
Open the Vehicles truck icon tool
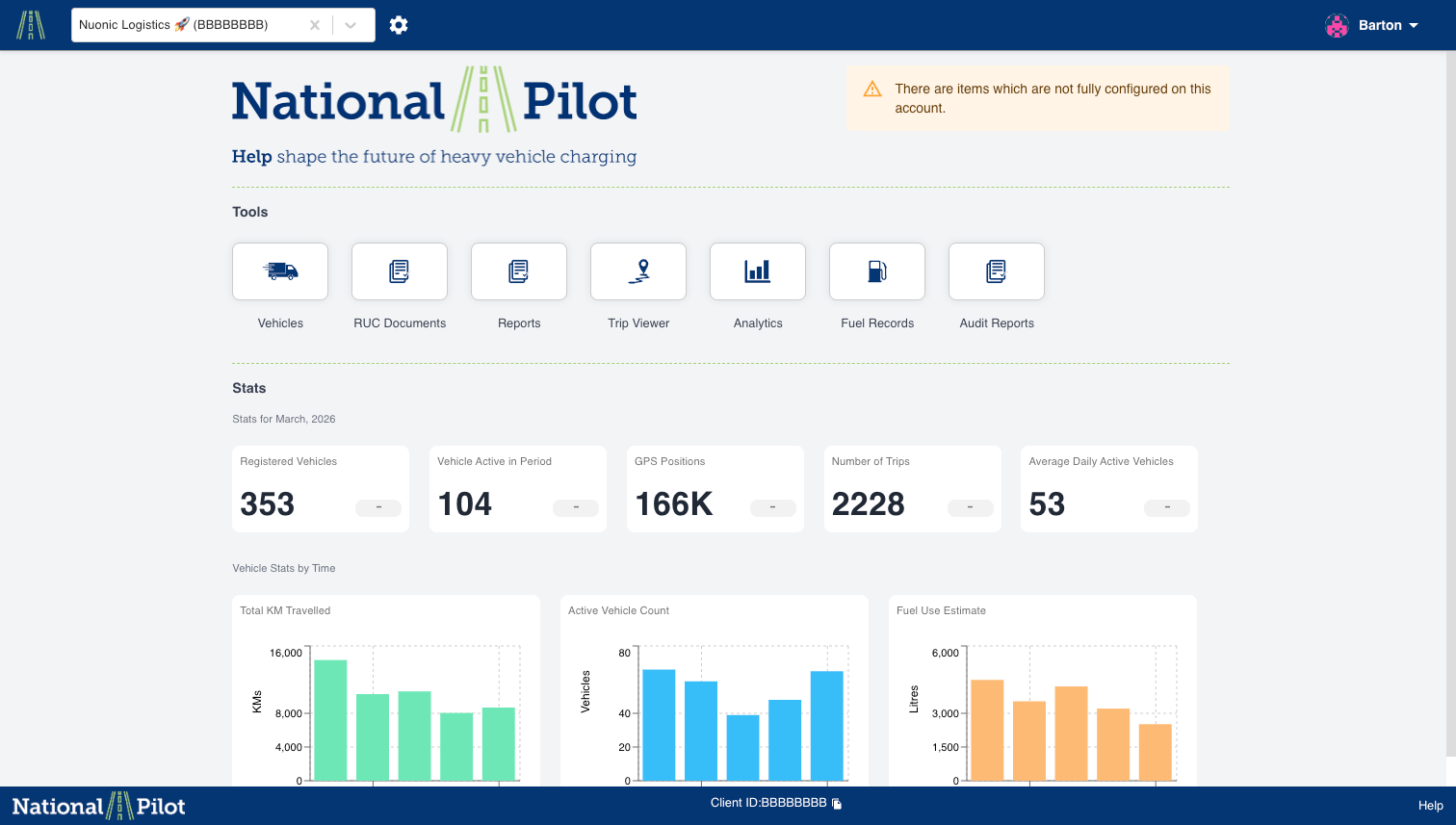click(x=280, y=271)
